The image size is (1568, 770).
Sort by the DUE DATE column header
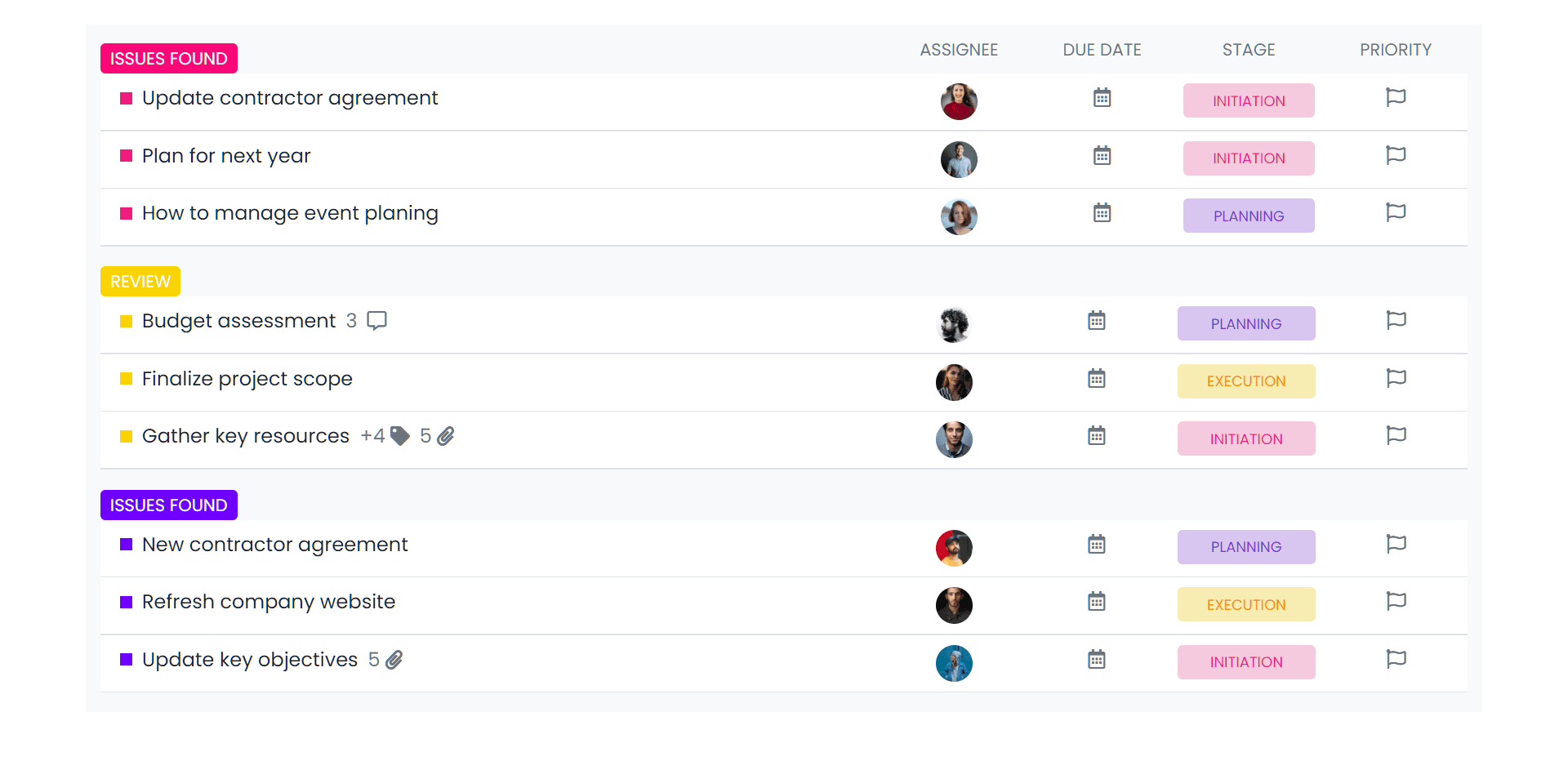(1102, 49)
